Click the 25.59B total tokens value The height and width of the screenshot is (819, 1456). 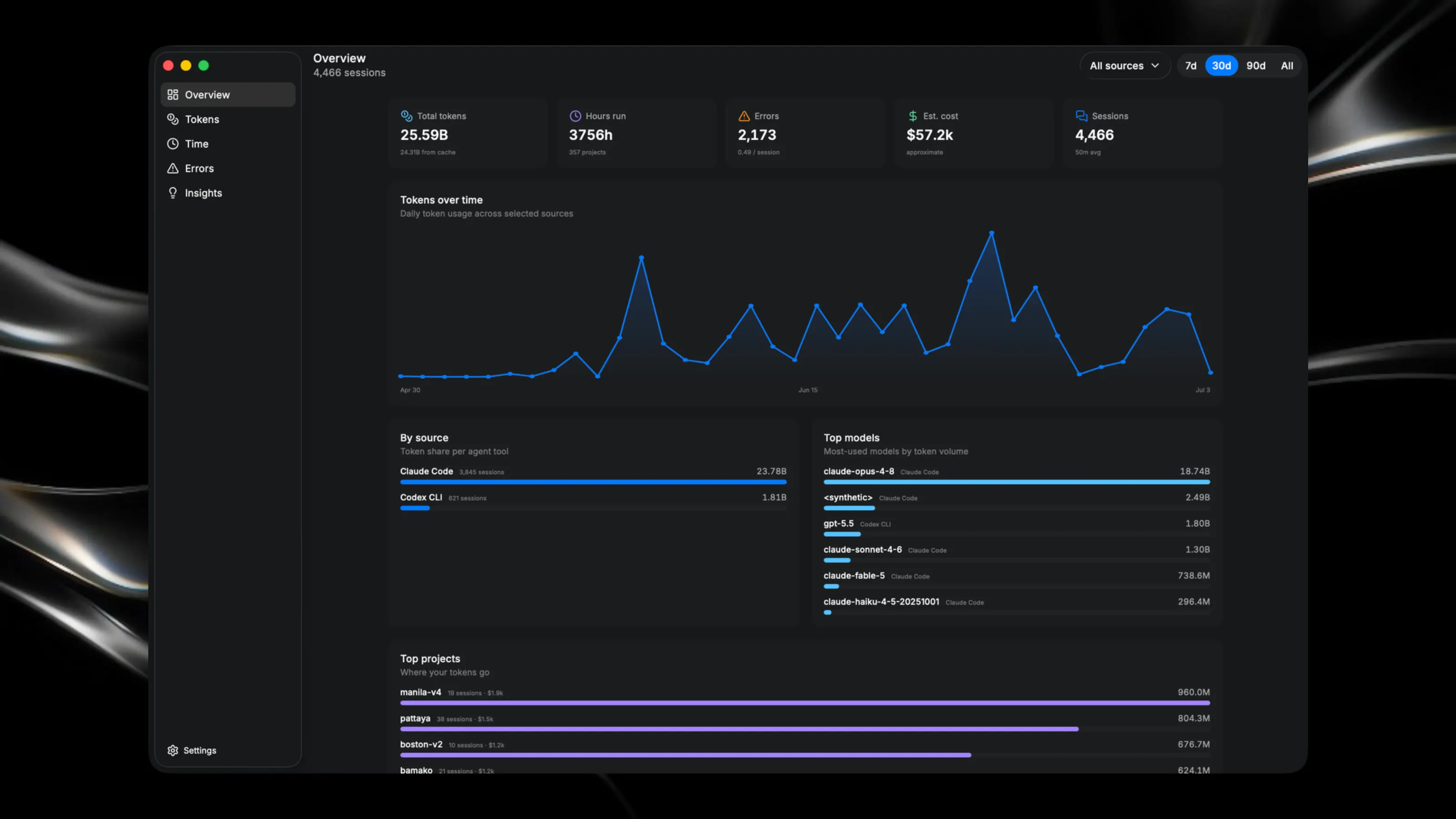[x=424, y=135]
